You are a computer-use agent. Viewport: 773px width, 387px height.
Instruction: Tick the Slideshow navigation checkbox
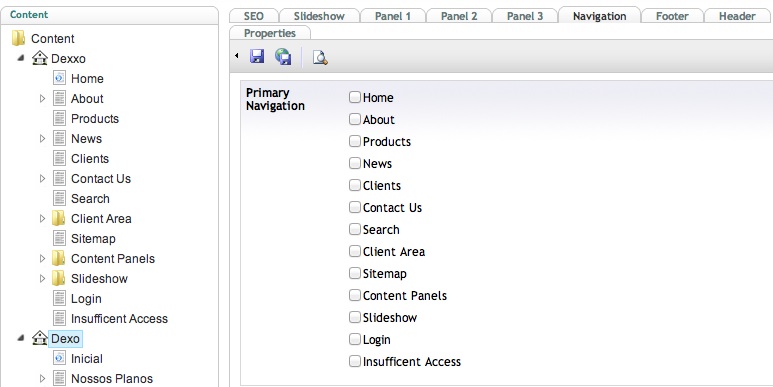click(355, 317)
